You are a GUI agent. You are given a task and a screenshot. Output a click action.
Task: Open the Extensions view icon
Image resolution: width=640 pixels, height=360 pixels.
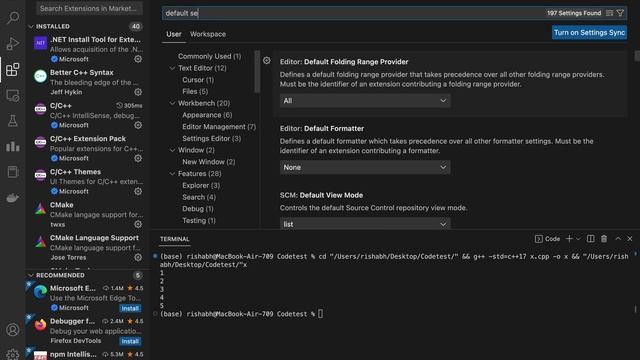pyautogui.click(x=13, y=69)
